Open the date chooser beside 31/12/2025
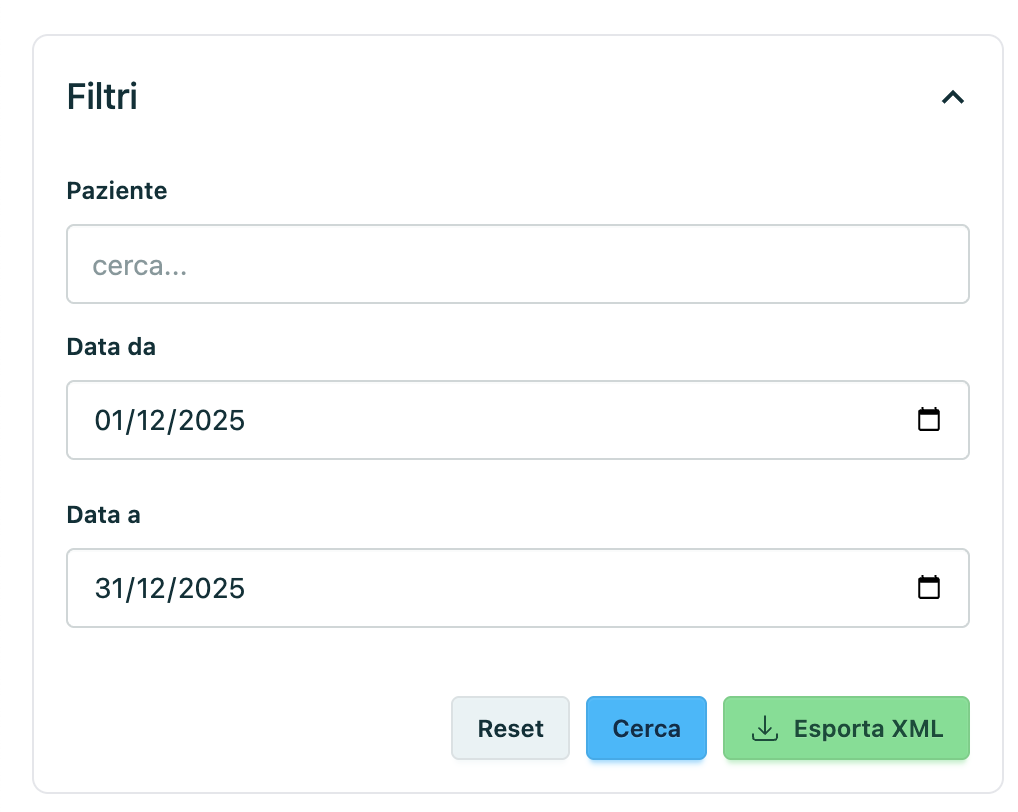The width and height of the screenshot is (1018, 812). 929,588
